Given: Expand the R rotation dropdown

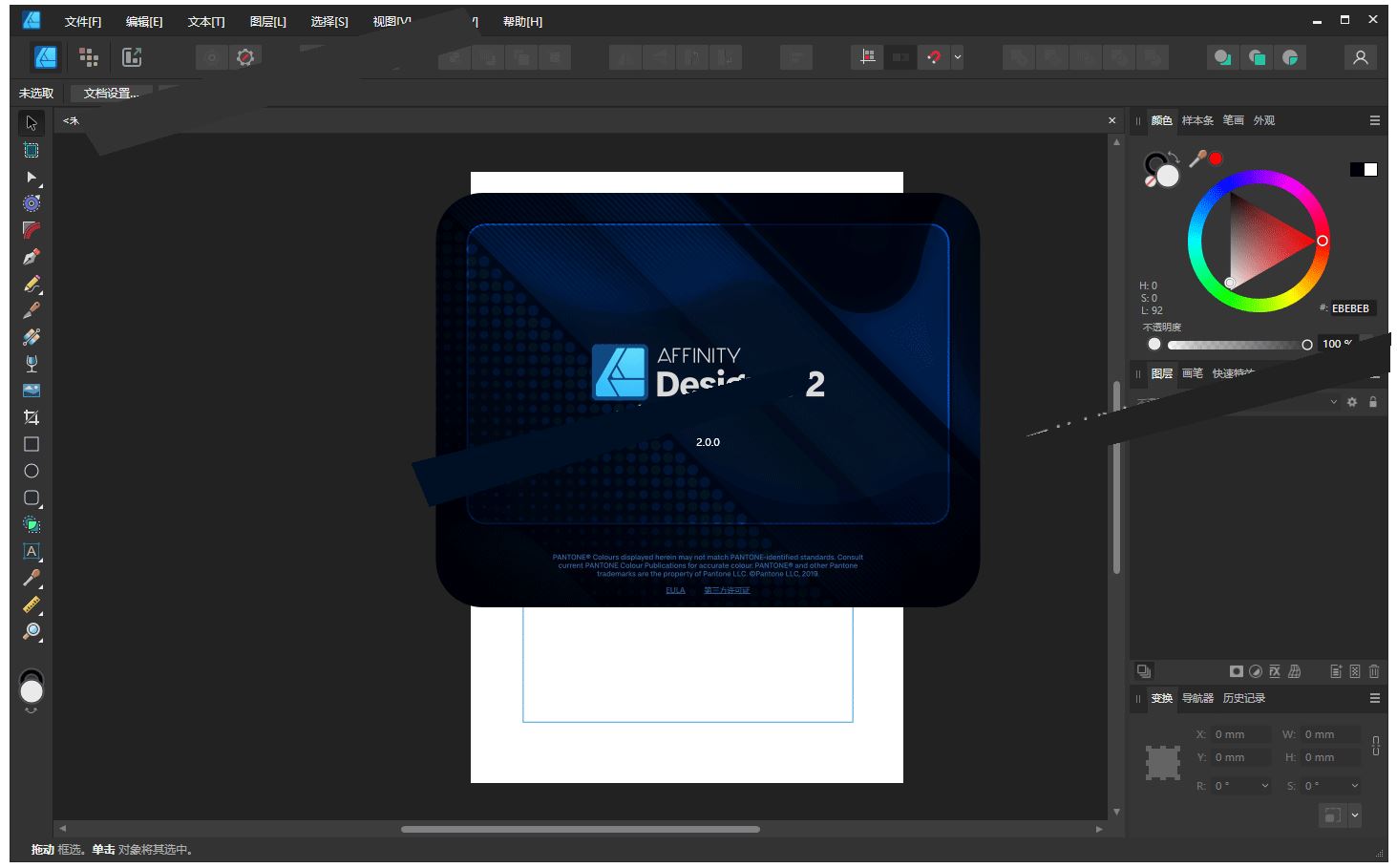Looking at the screenshot, I should click(x=1265, y=786).
